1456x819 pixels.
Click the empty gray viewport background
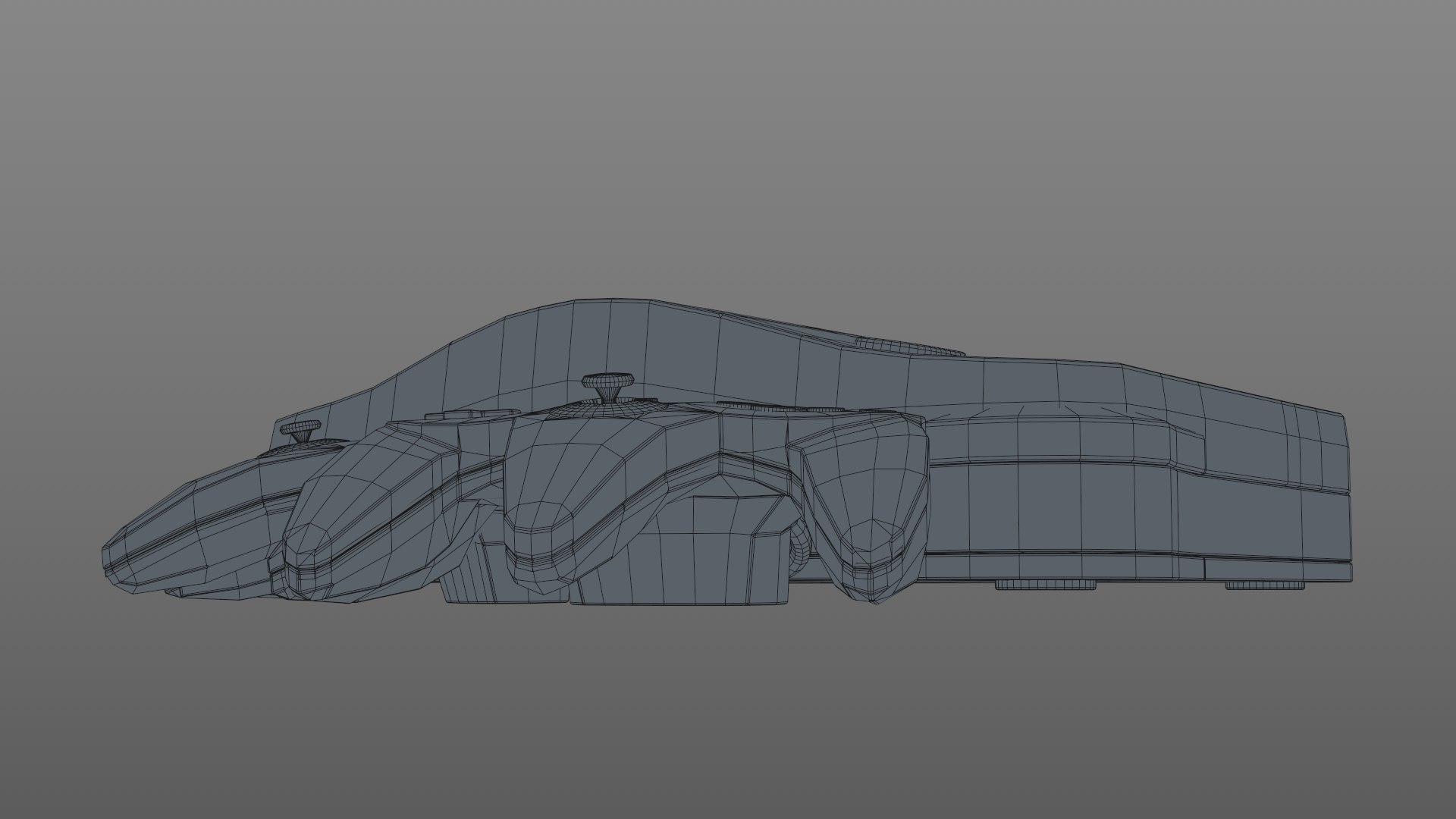click(x=728, y=152)
